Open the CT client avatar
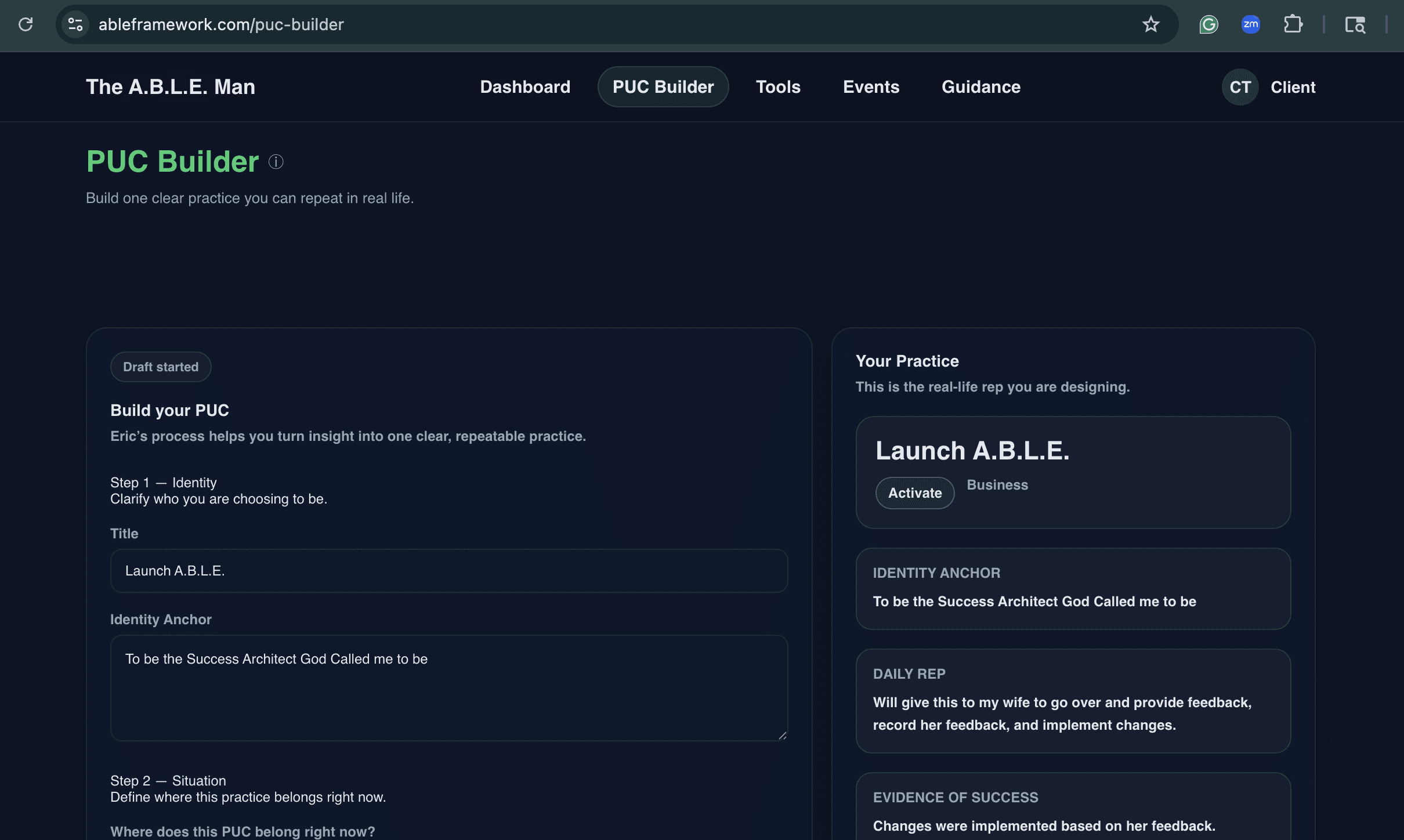1404x840 pixels. pos(1240,87)
